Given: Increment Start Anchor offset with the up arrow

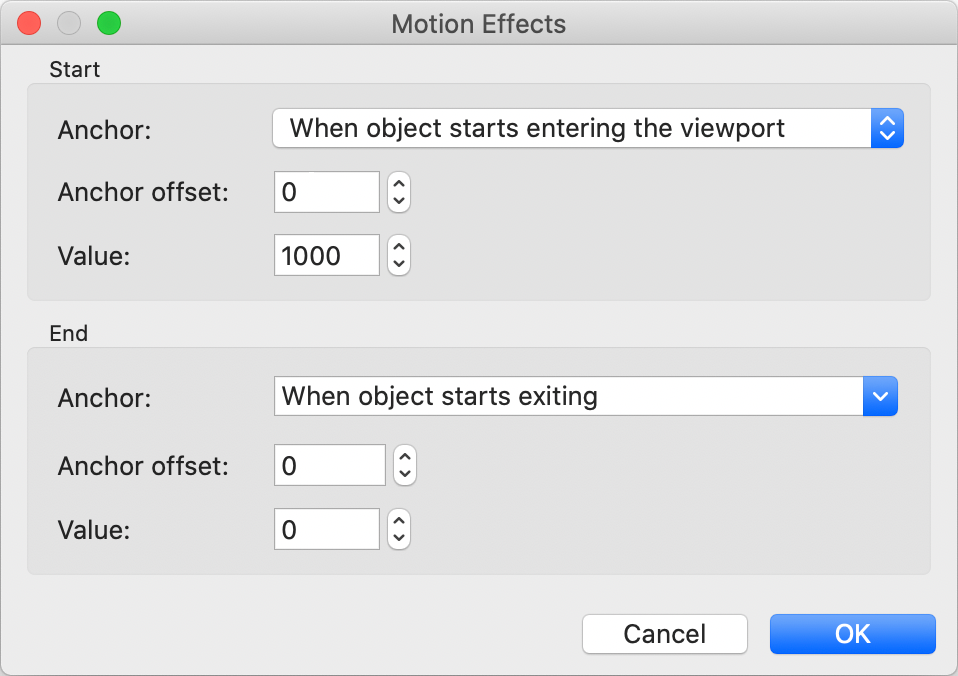Looking at the screenshot, I should 399,183.
